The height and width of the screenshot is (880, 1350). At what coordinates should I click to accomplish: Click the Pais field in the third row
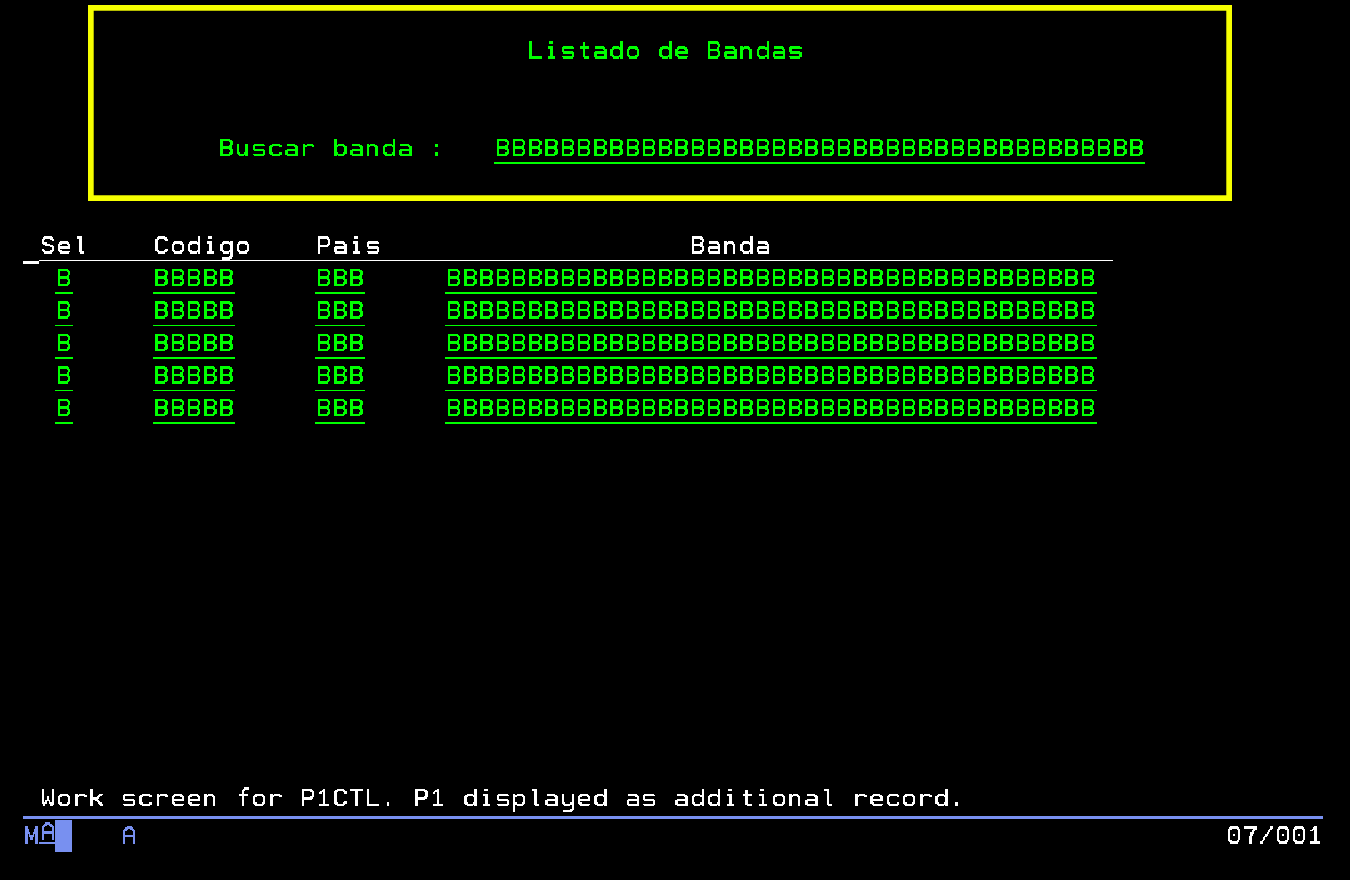click(x=340, y=343)
